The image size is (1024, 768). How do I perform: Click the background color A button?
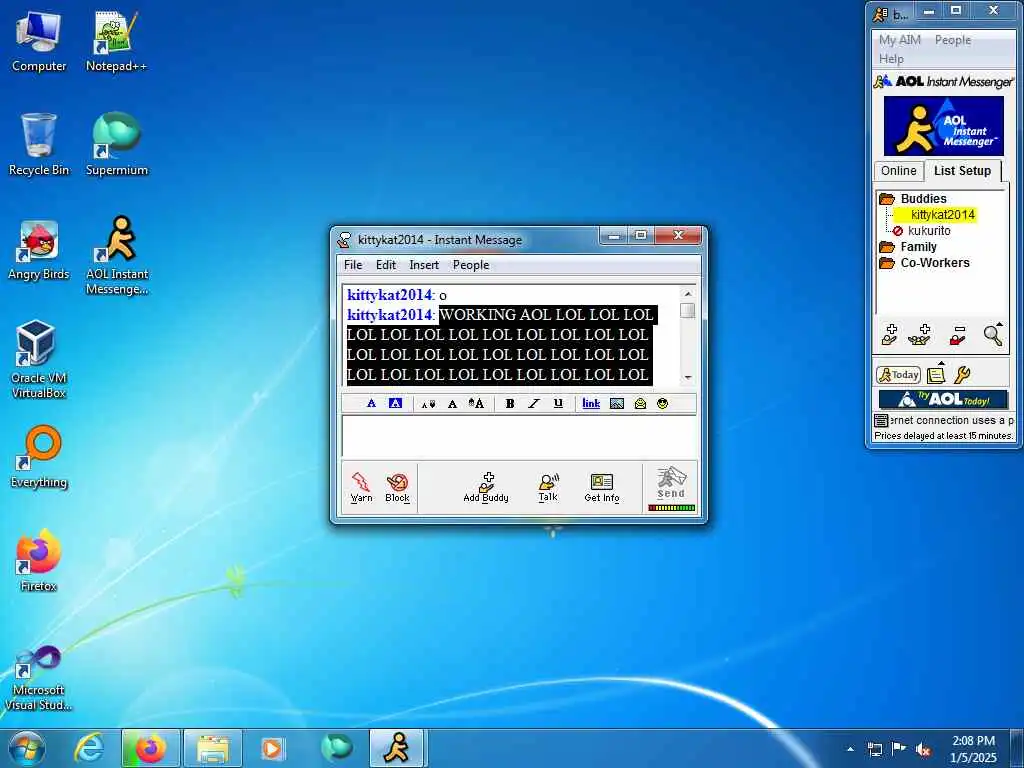point(395,404)
